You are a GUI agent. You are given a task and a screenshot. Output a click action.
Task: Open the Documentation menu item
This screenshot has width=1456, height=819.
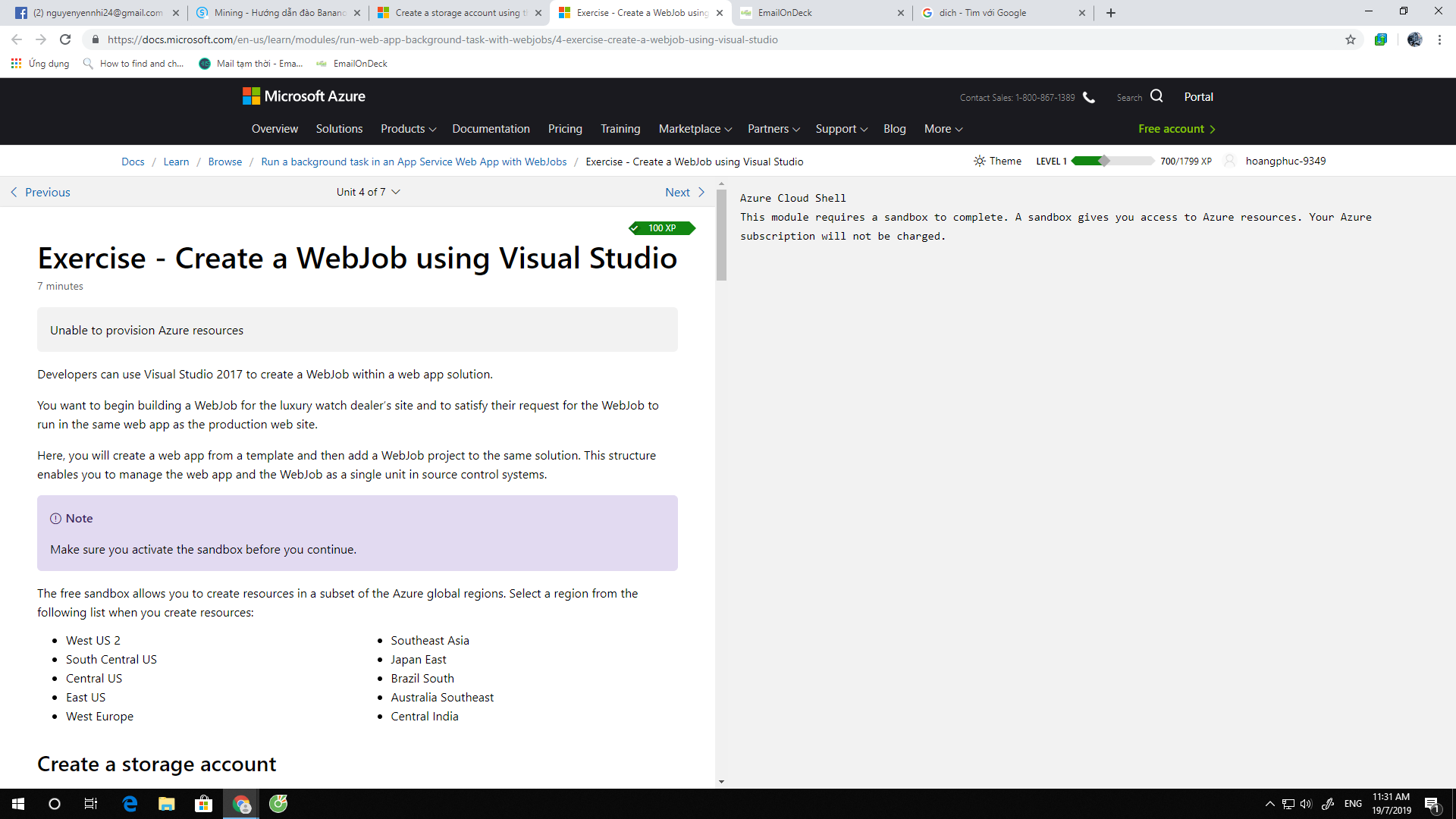tap(491, 129)
